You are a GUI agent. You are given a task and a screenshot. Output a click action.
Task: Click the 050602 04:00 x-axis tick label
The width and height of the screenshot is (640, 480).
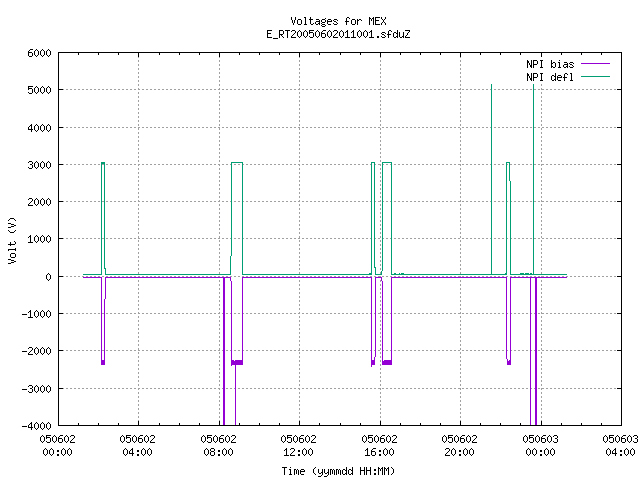[138, 446]
